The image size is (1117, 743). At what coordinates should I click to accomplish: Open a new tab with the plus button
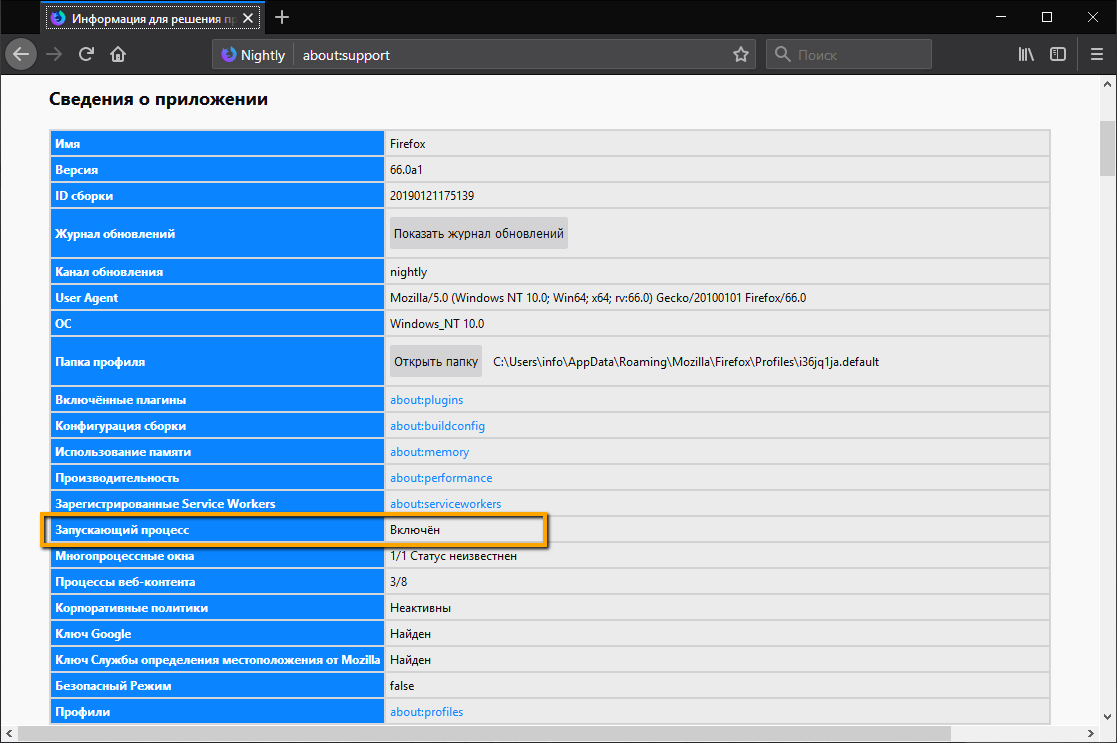(281, 17)
